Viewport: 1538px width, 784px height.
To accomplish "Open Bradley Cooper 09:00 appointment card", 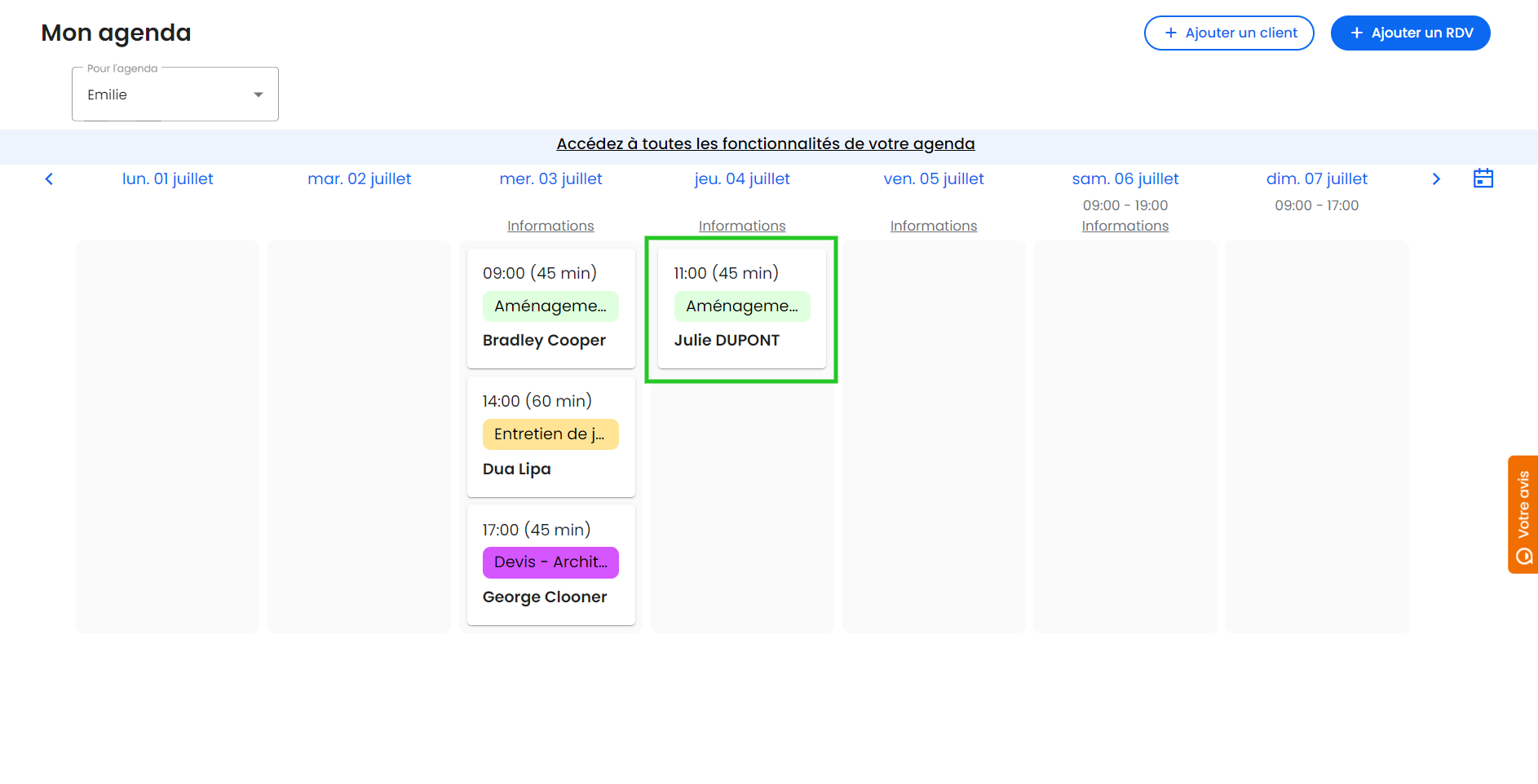I will (551, 308).
